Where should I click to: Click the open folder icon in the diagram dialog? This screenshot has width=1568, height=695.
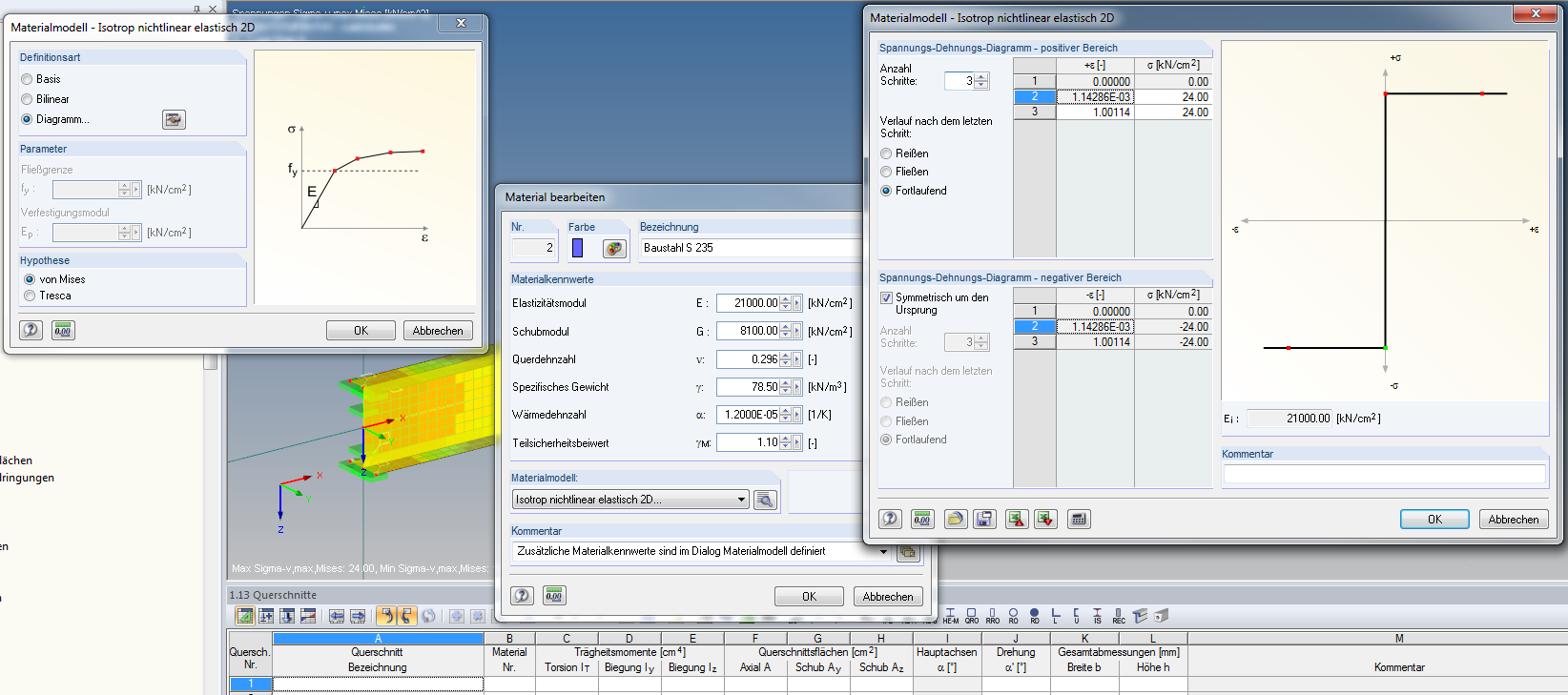[956, 519]
